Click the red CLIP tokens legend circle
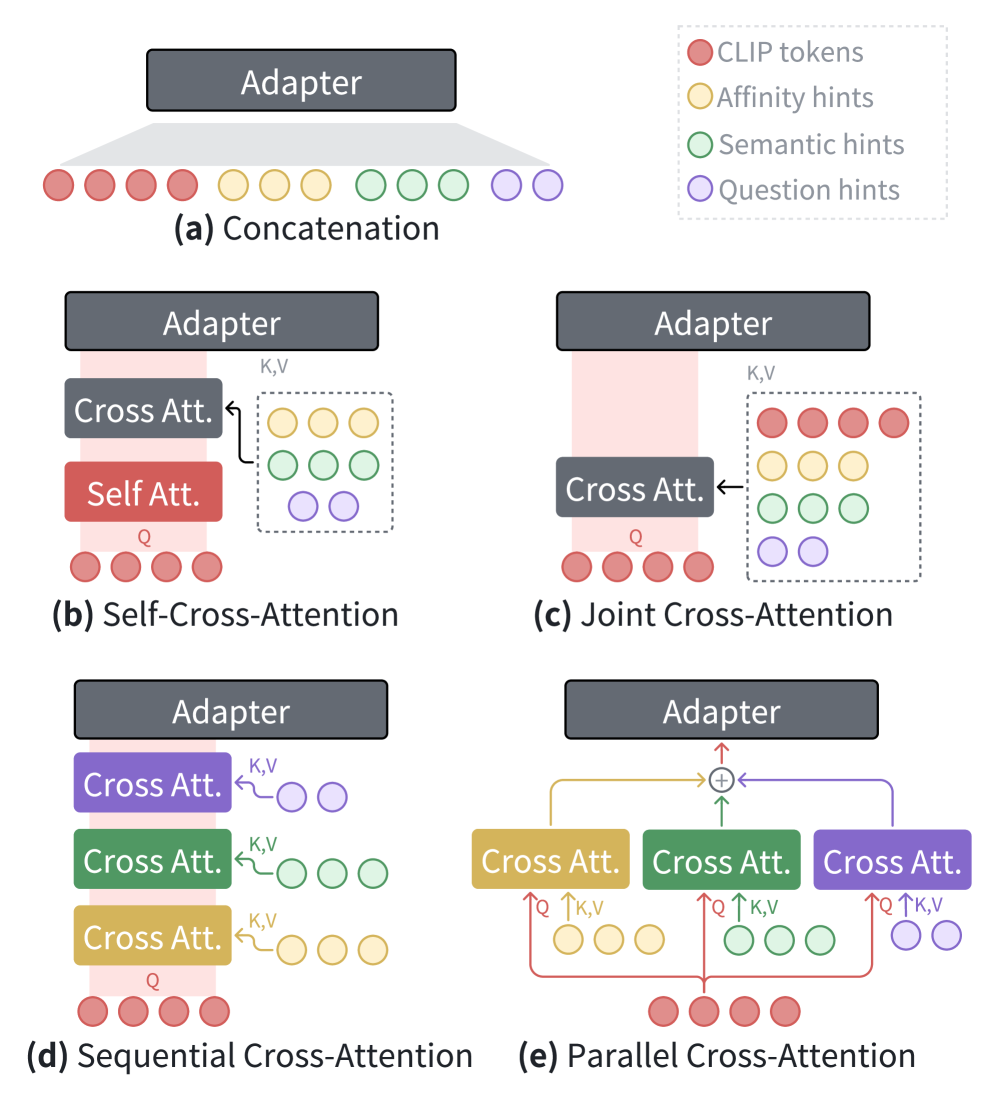The image size is (997, 1102). pos(700,52)
